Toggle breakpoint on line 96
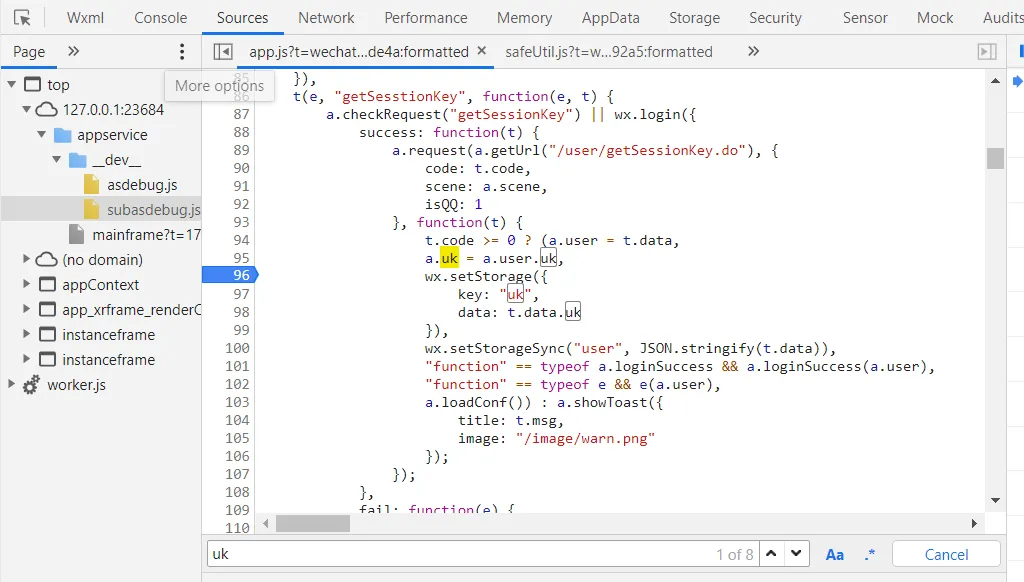 click(231, 275)
